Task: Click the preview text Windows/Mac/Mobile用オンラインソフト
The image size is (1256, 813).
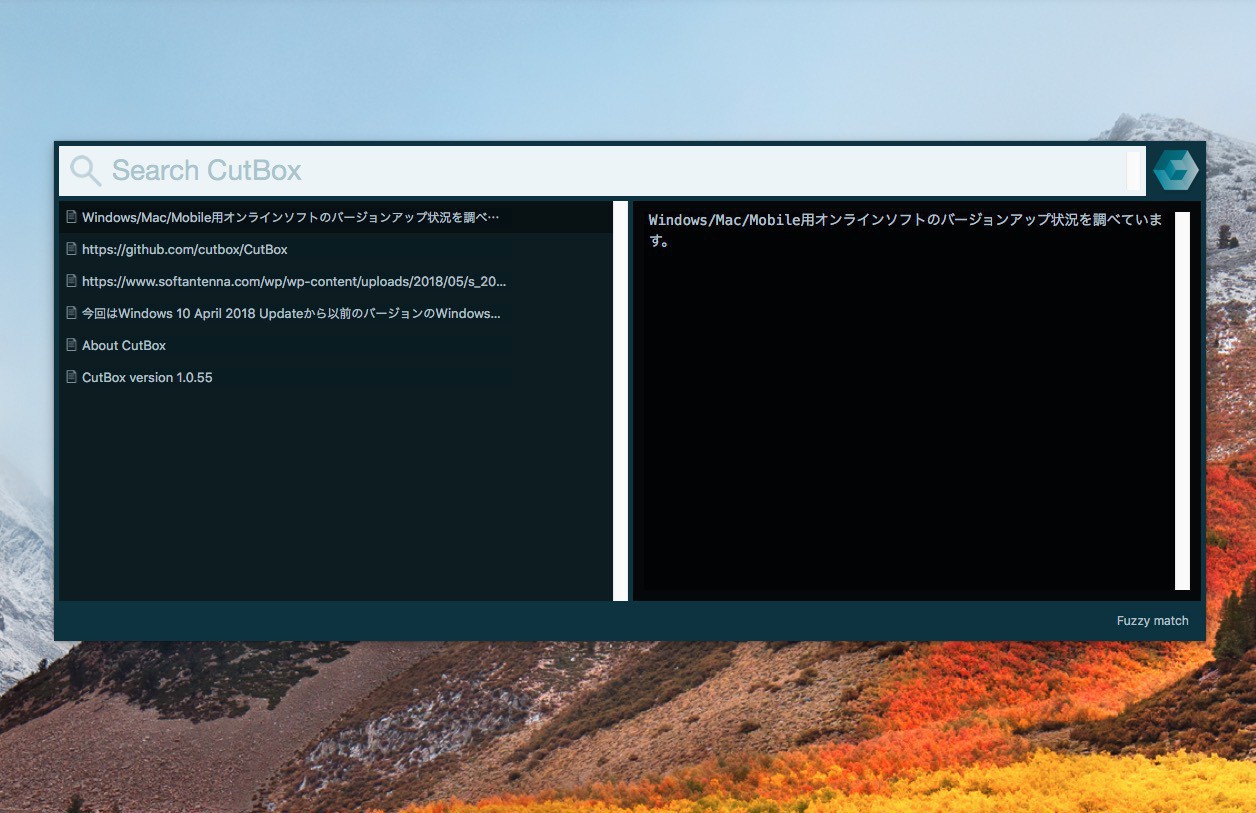Action: point(905,230)
